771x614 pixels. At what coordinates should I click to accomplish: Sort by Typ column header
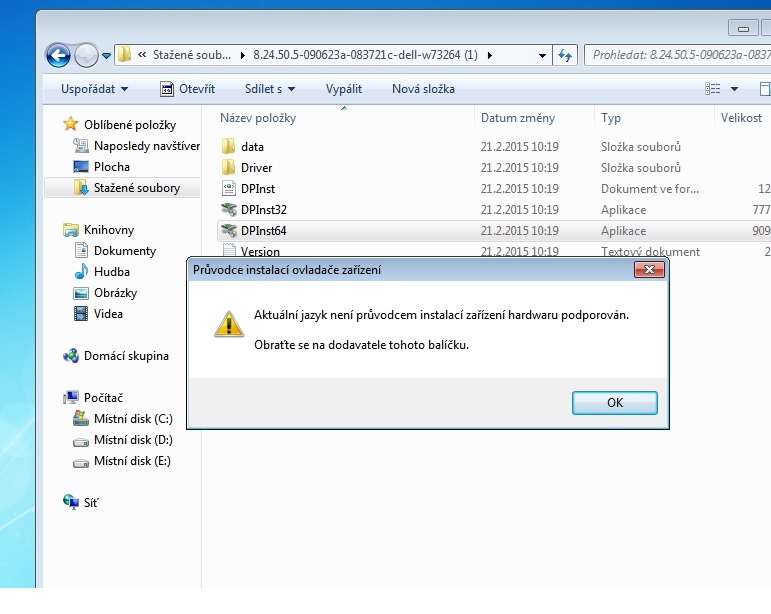[x=611, y=118]
